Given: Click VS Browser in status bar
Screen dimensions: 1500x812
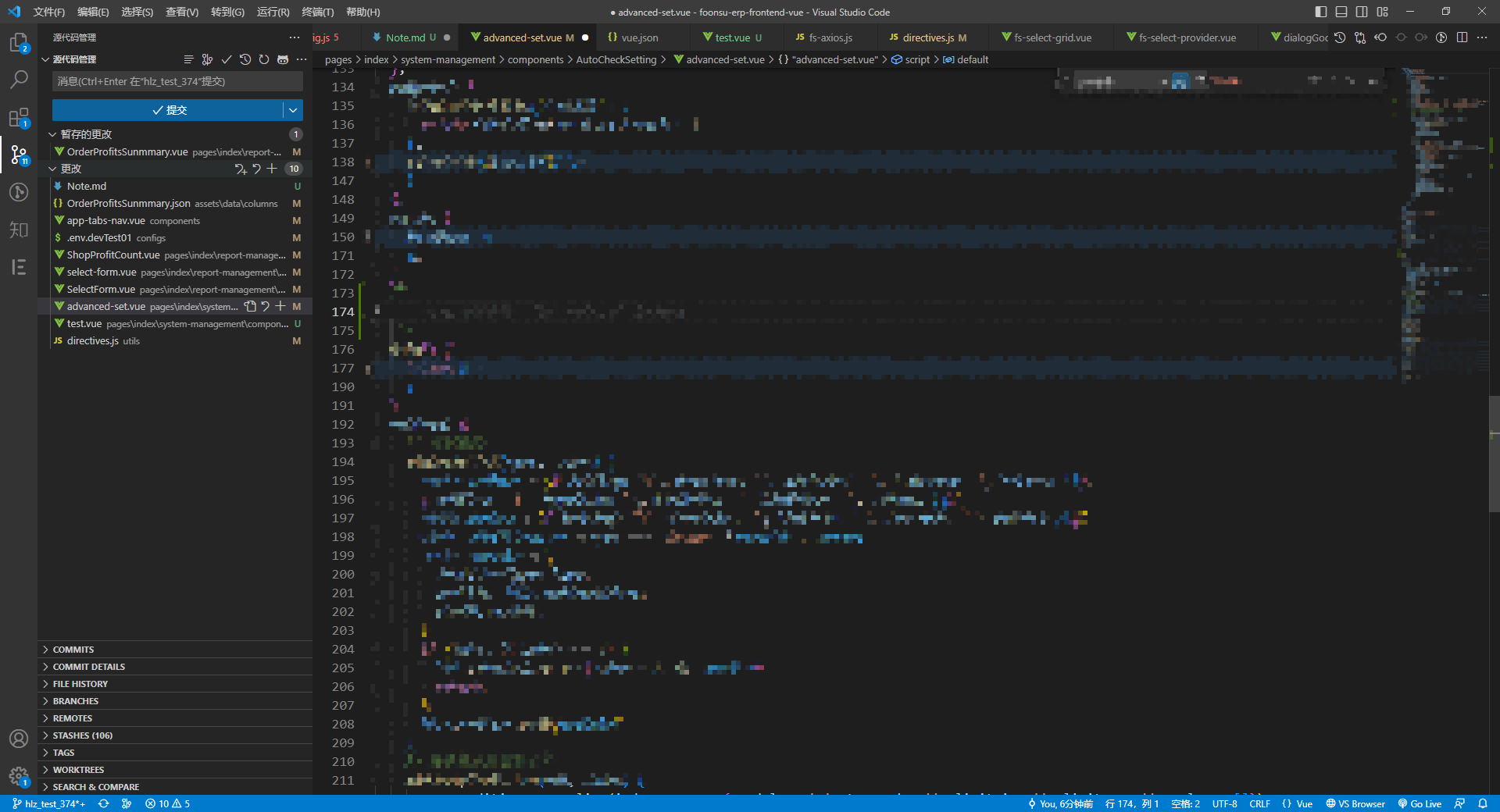Looking at the screenshot, I should tap(1355, 803).
